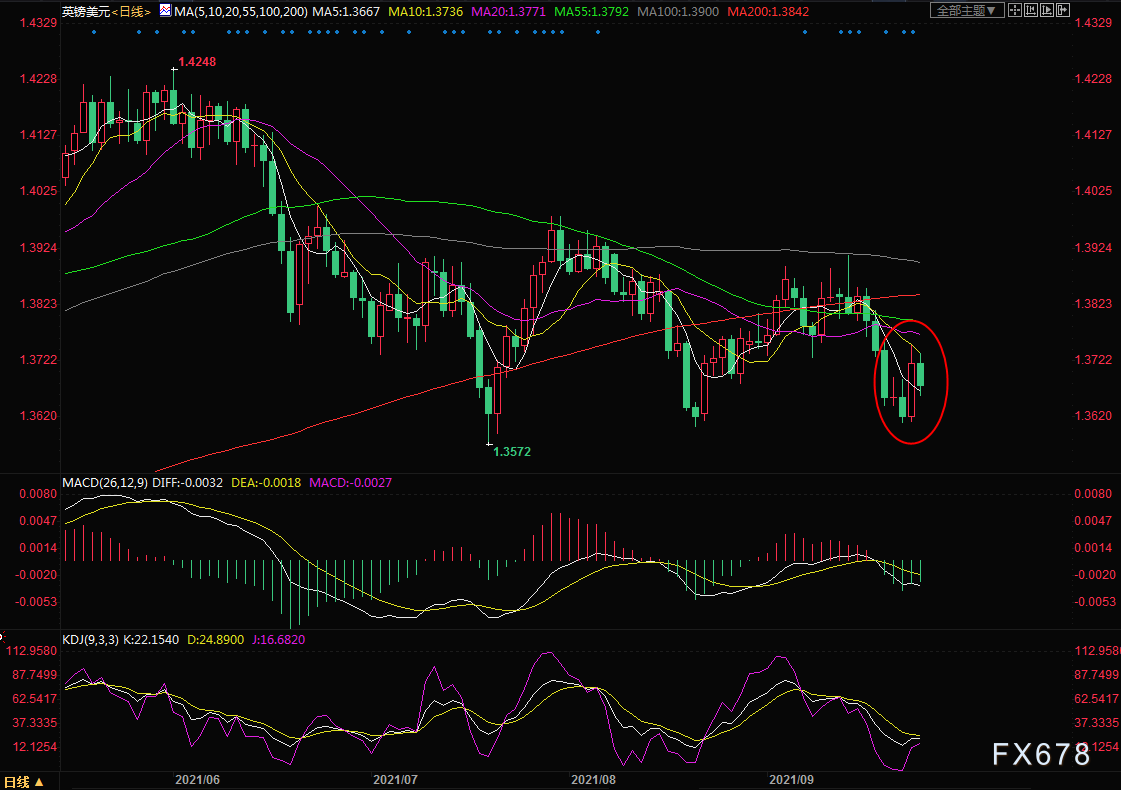Expand the 日线 period selector at bottom left

[x=23, y=782]
